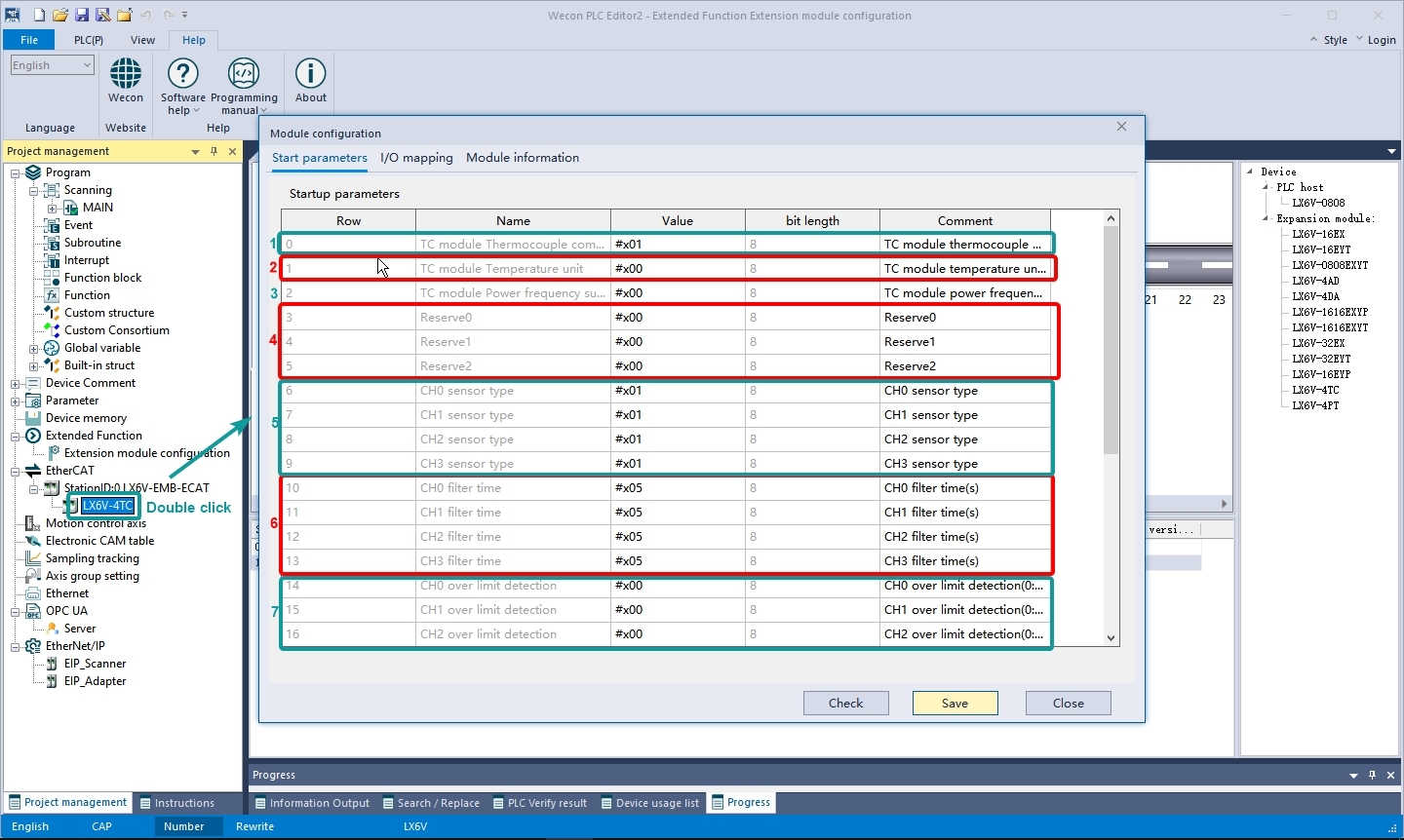Click the scroll down arrow of parameter table
Image resolution: width=1404 pixels, height=840 pixels.
pos(1111,638)
